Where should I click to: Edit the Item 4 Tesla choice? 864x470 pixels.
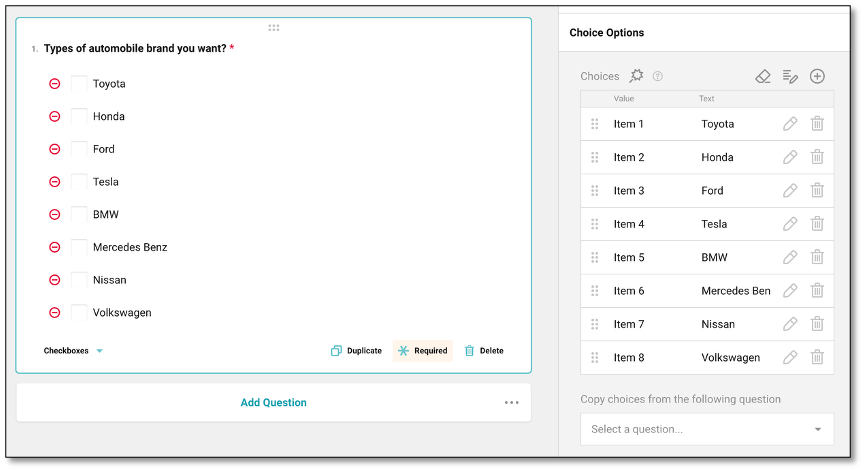coord(790,224)
